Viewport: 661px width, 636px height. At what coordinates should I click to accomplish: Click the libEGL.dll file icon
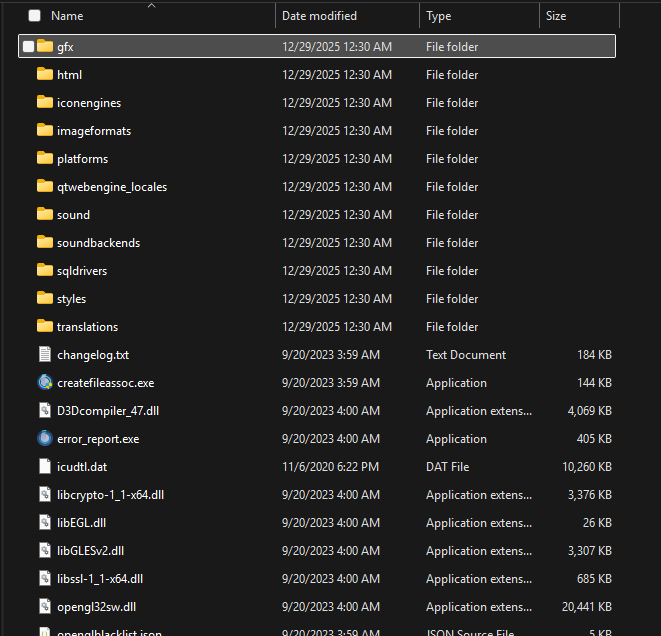(45, 523)
